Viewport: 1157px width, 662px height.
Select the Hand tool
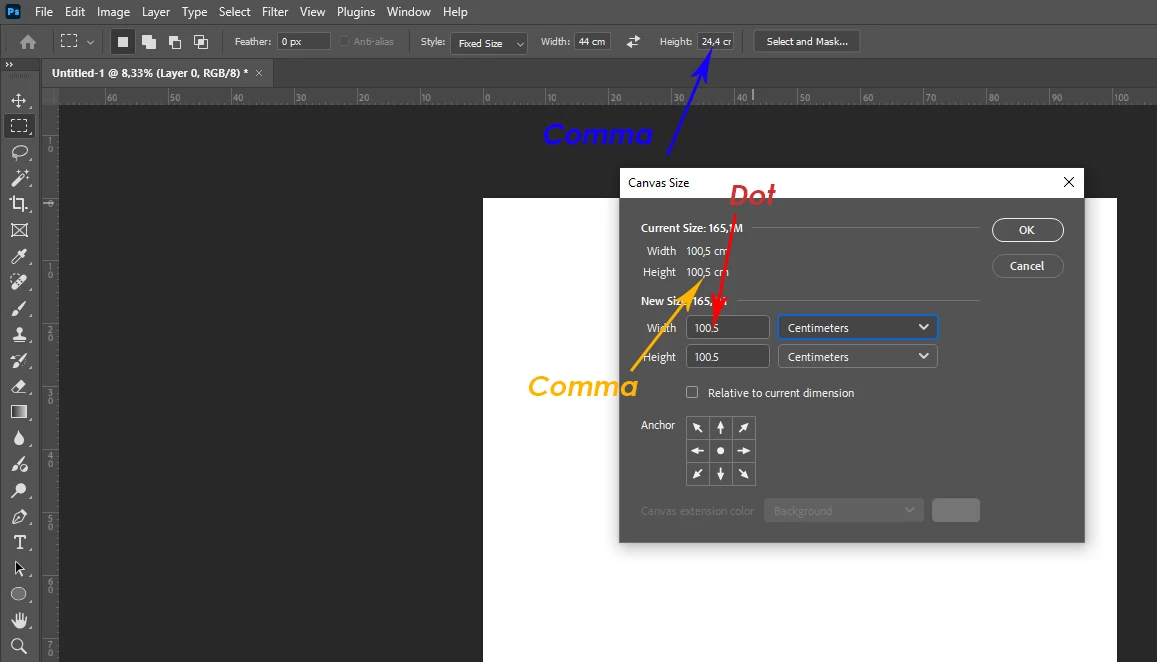tap(19, 620)
